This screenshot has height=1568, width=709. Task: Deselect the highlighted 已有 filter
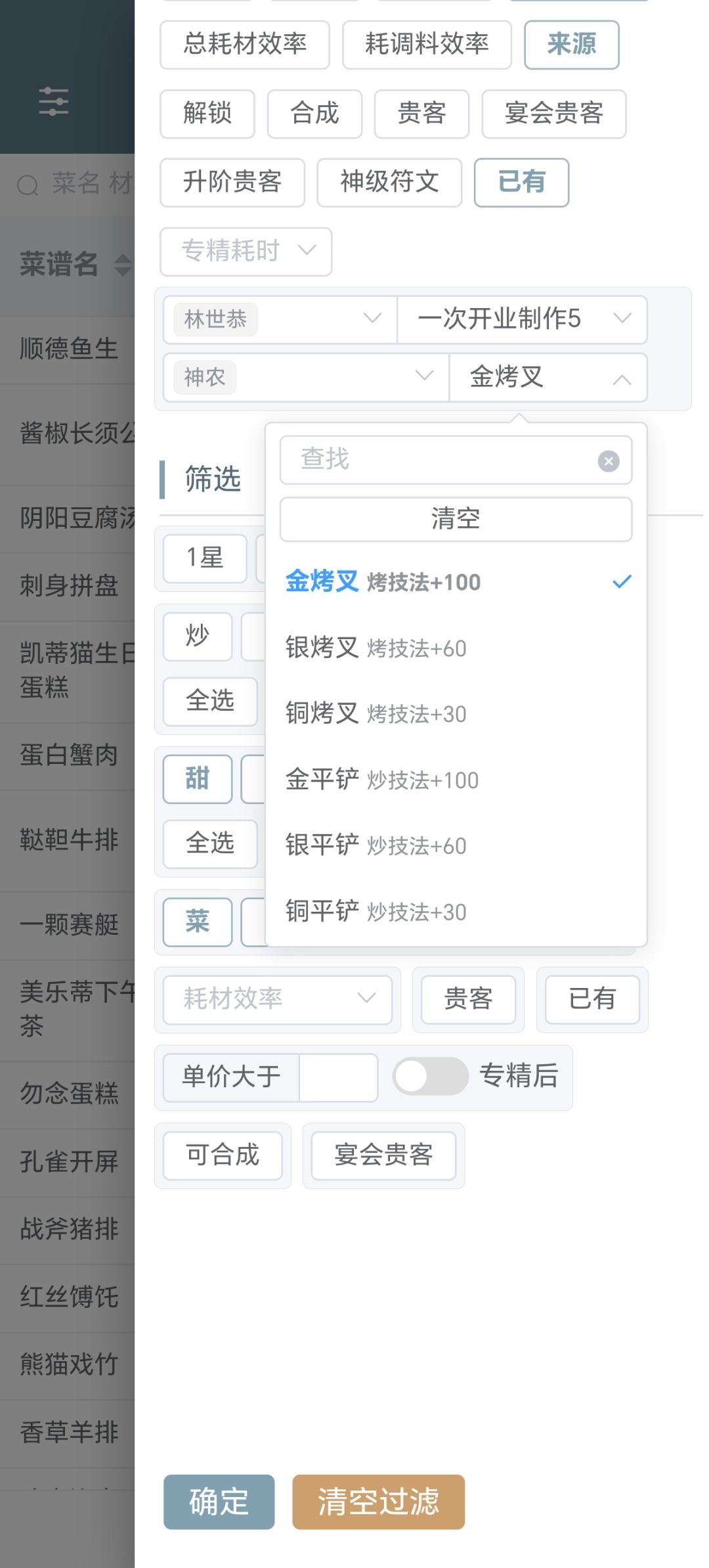pyautogui.click(x=521, y=183)
